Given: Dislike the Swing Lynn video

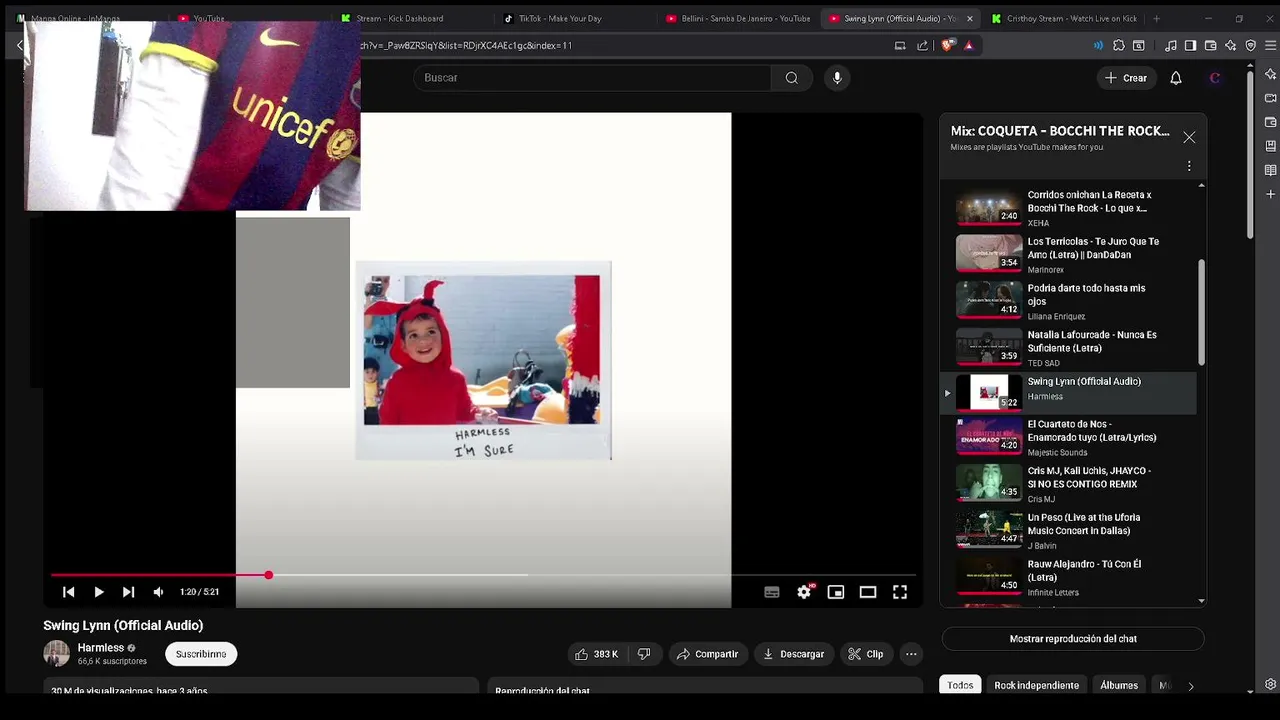Looking at the screenshot, I should pyautogui.click(x=644, y=654).
